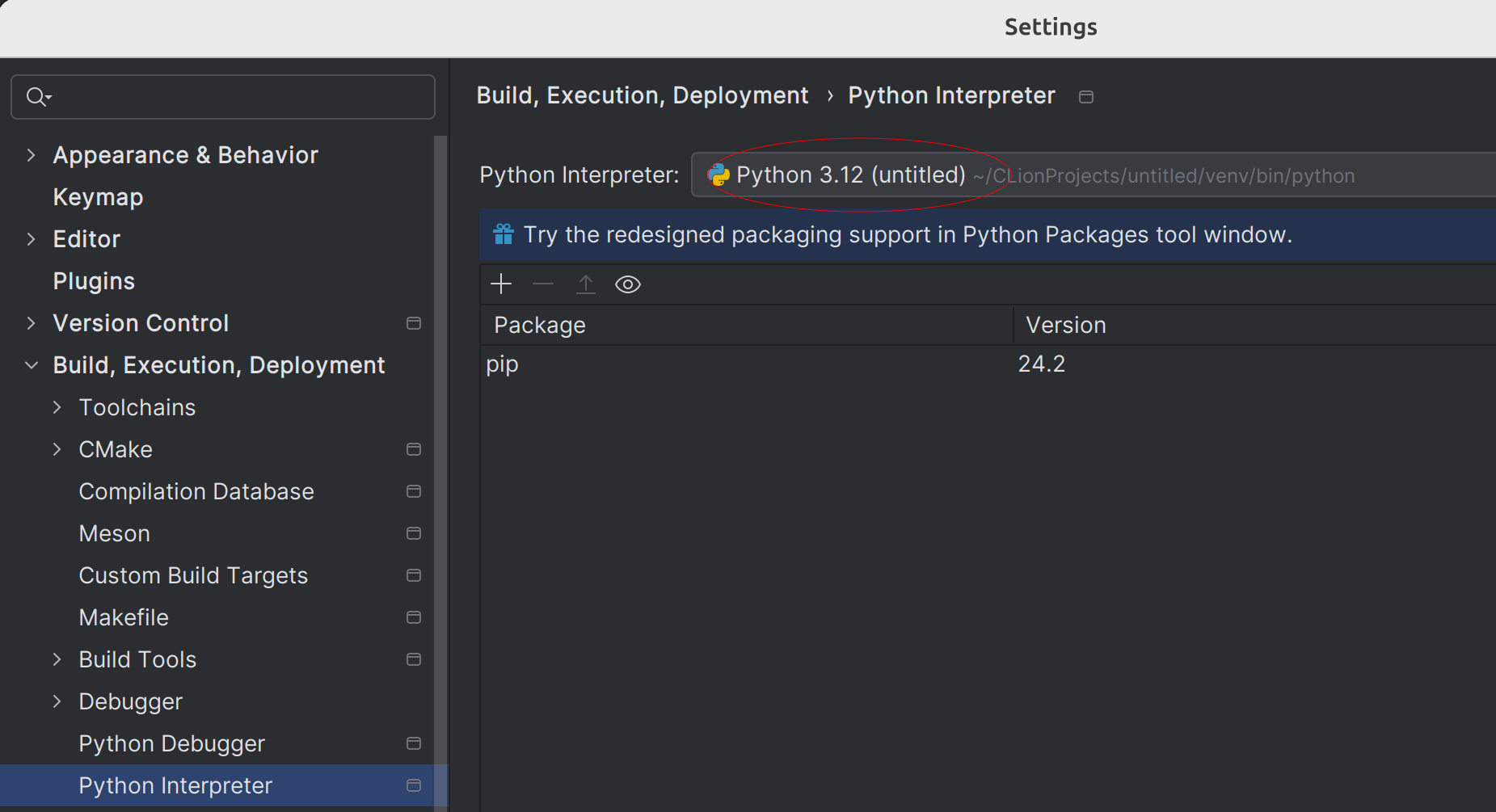
Task: Collapse Build, Execution, Deployment section
Action: click(31, 365)
